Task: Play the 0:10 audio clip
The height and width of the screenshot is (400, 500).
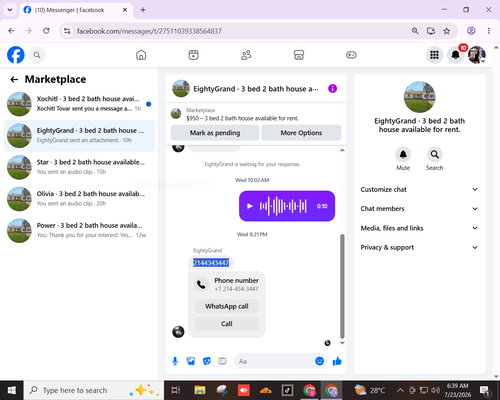Action: [250, 206]
